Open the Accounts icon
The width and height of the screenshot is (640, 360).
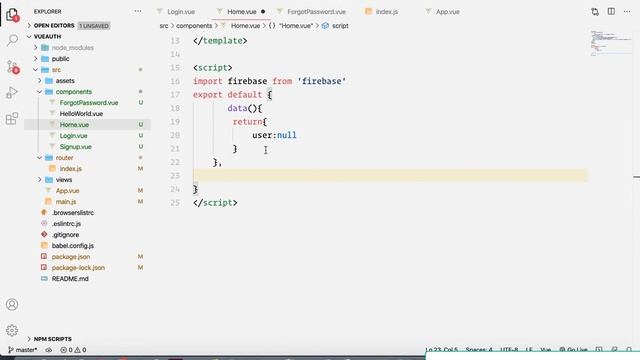point(12,304)
